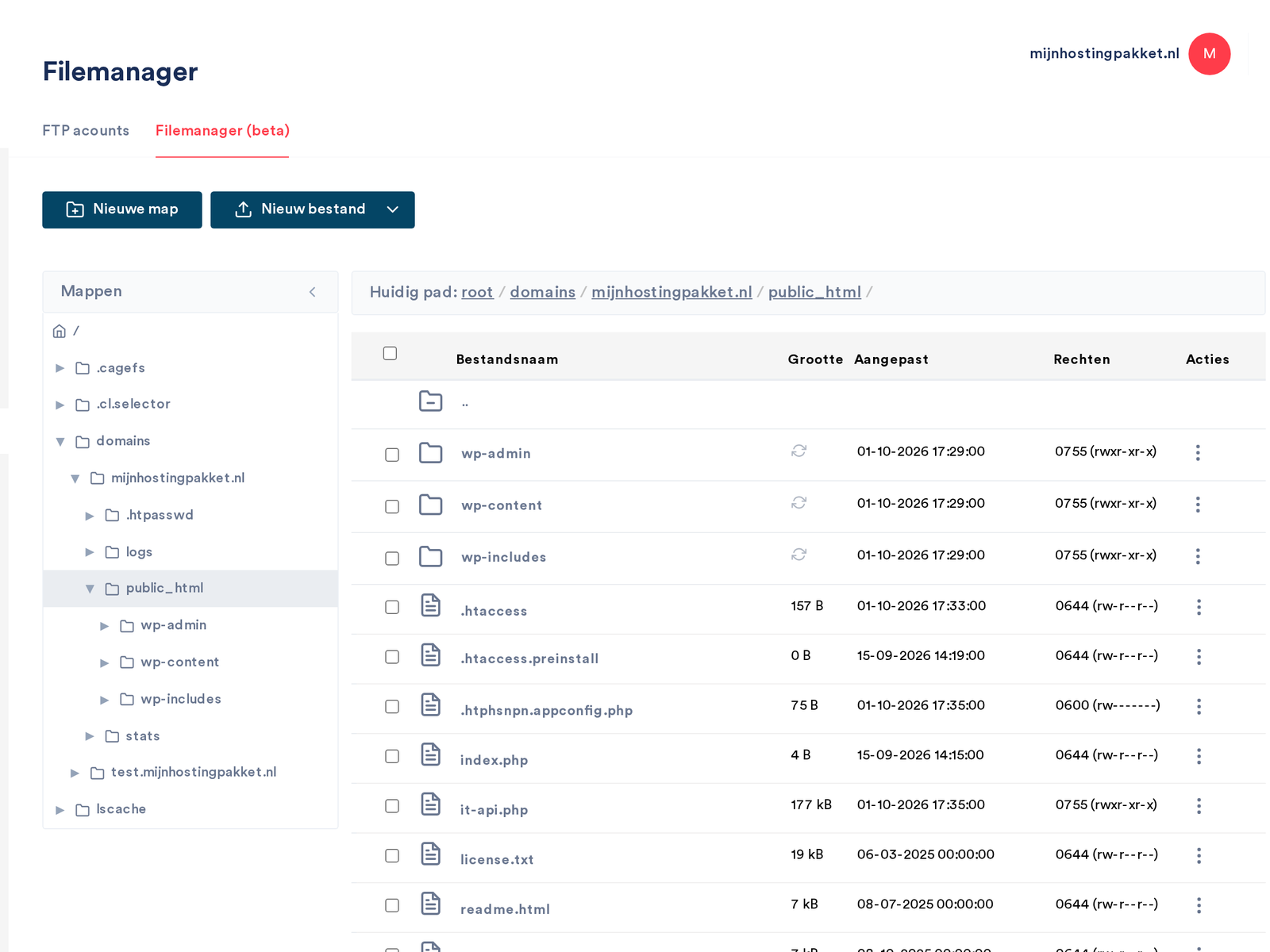This screenshot has width=1270, height=952.
Task: Check the license.txt row checkbox
Action: tap(392, 856)
